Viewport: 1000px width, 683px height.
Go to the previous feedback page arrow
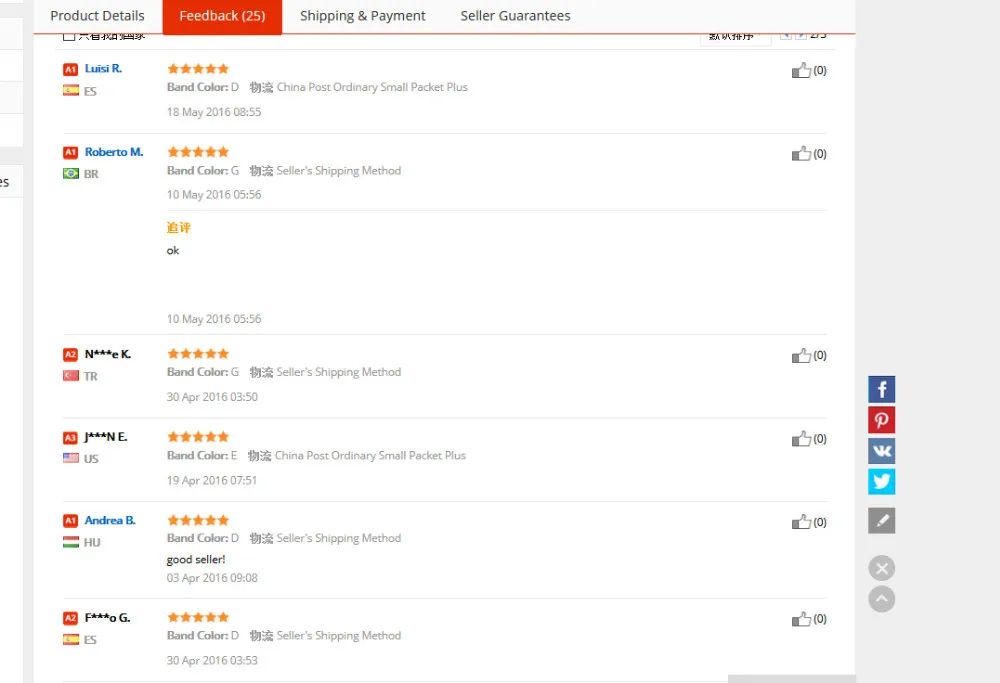[x=786, y=36]
